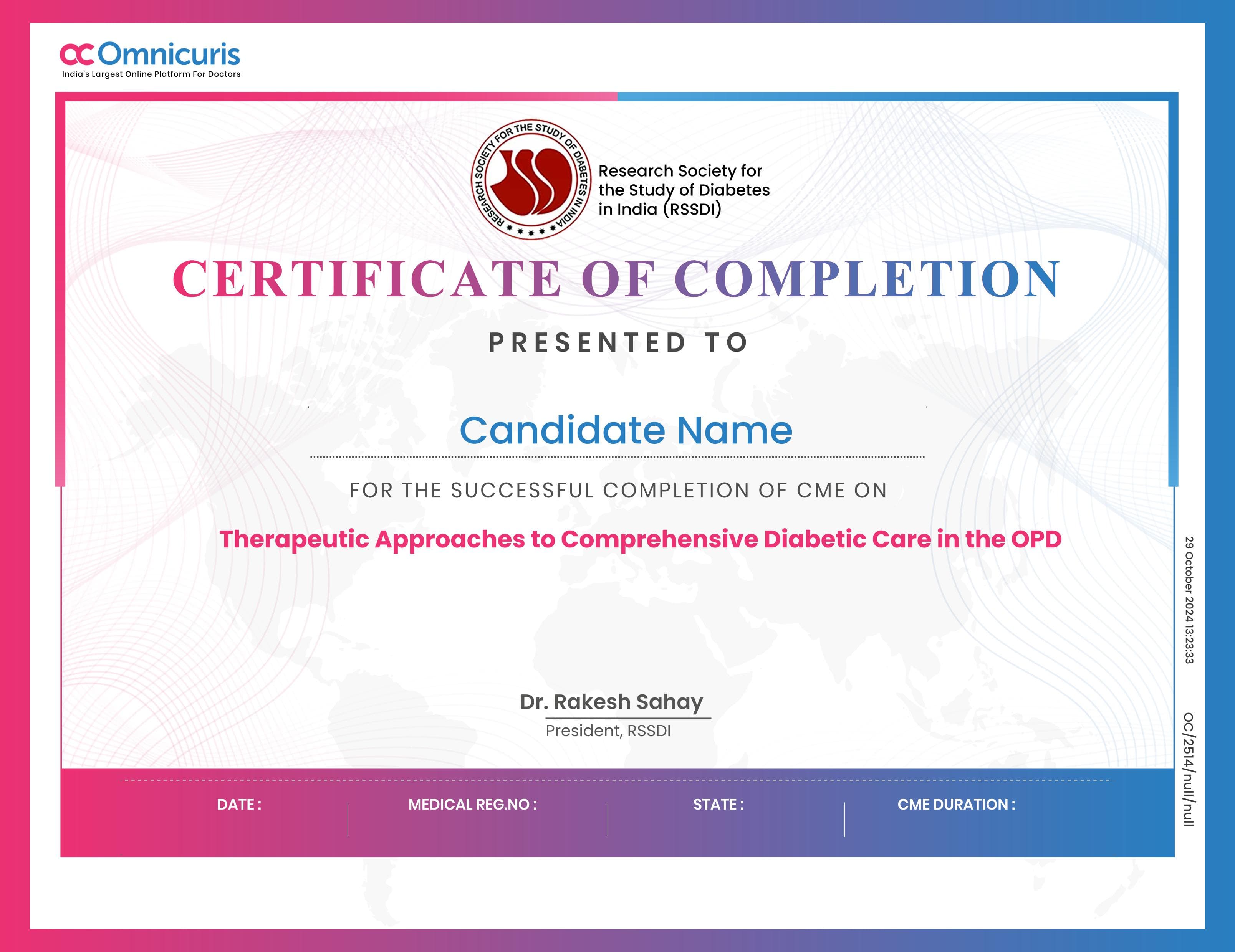Click Dr. Rakesh Sahay signature line
The width and height of the screenshot is (1235, 952).
point(613,703)
